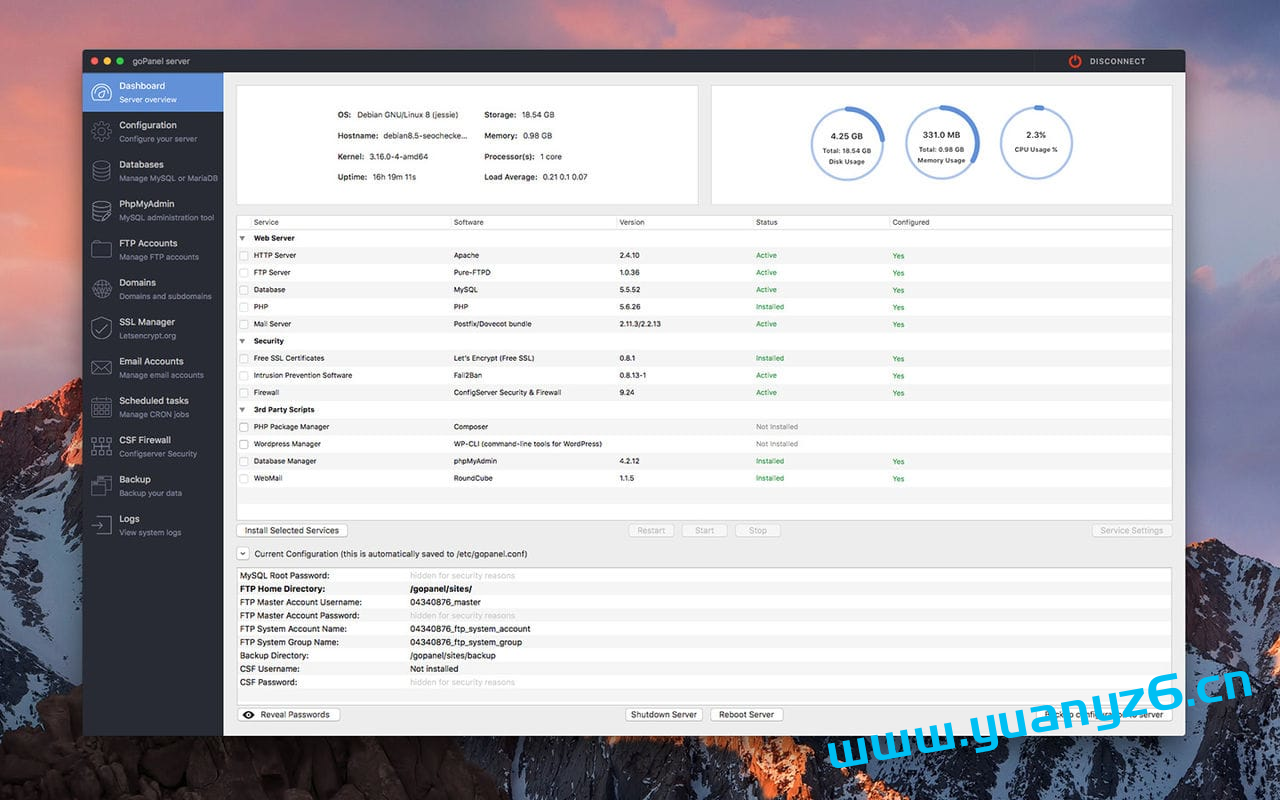Image resolution: width=1280 pixels, height=800 pixels.
Task: Check the Firewall service checkbox
Action: 243,393
